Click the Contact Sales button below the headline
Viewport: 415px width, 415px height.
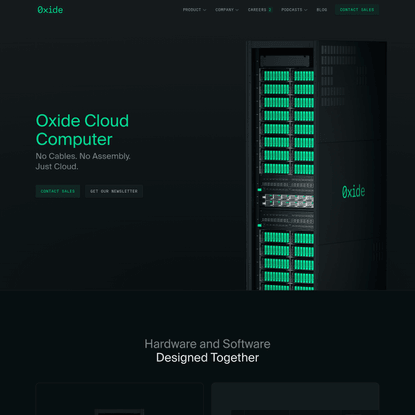pyautogui.click(x=58, y=191)
